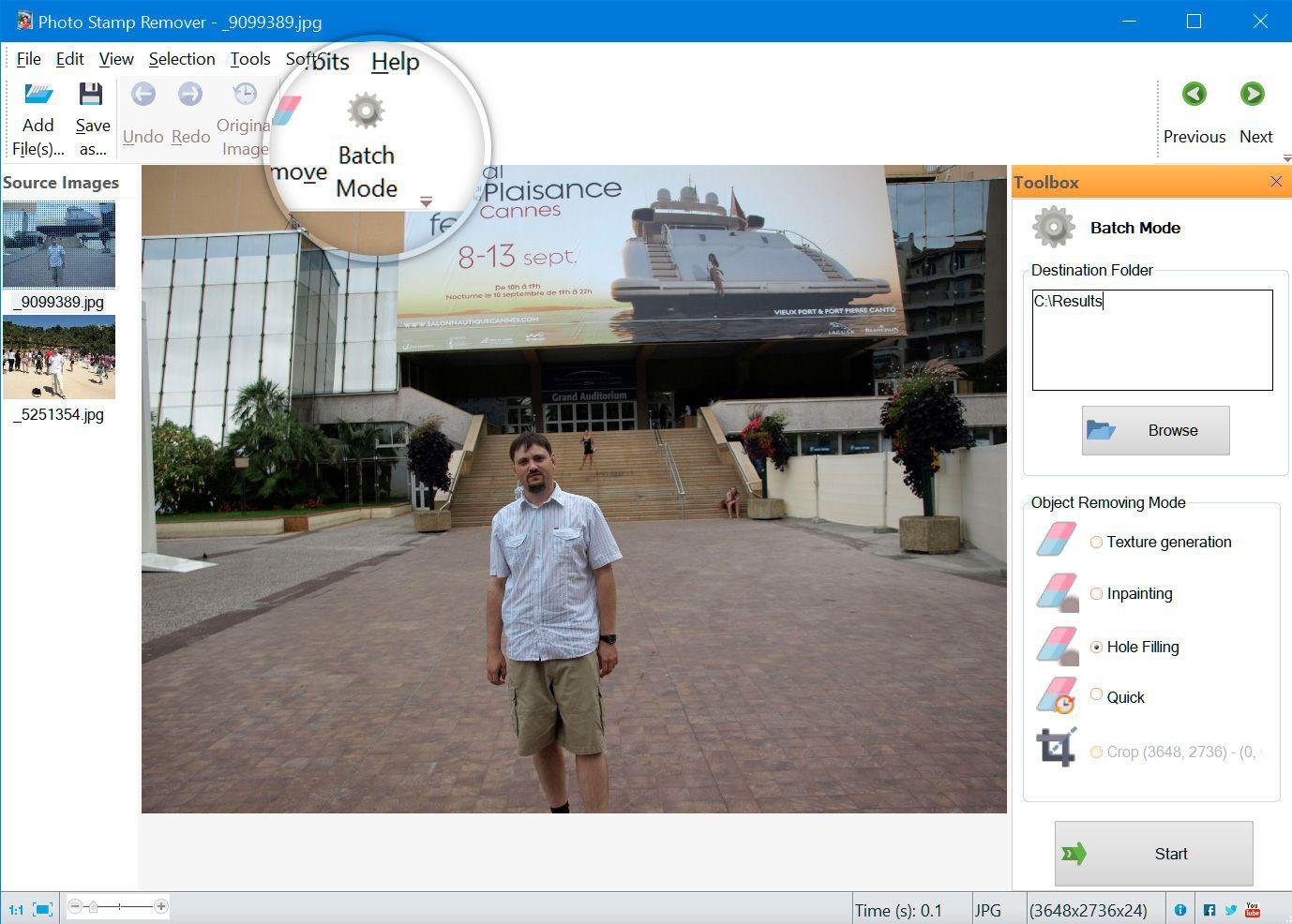
Task: Choose the Inpainting removing mode
Action: (x=1096, y=593)
